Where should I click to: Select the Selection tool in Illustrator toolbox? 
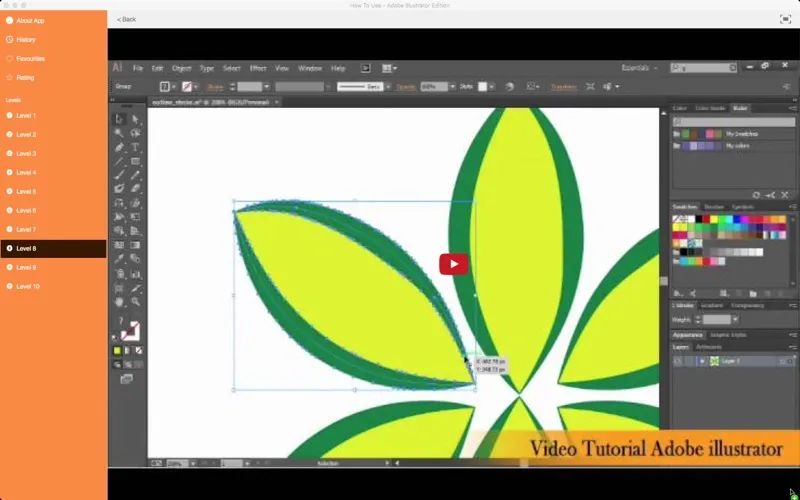[119, 119]
